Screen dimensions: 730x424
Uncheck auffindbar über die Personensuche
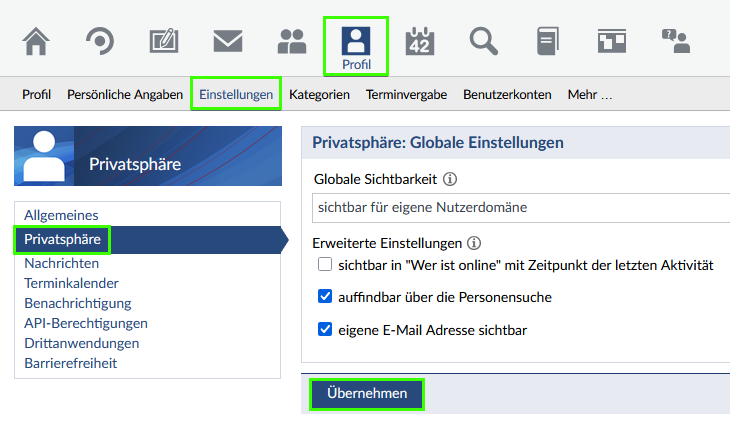(324, 297)
